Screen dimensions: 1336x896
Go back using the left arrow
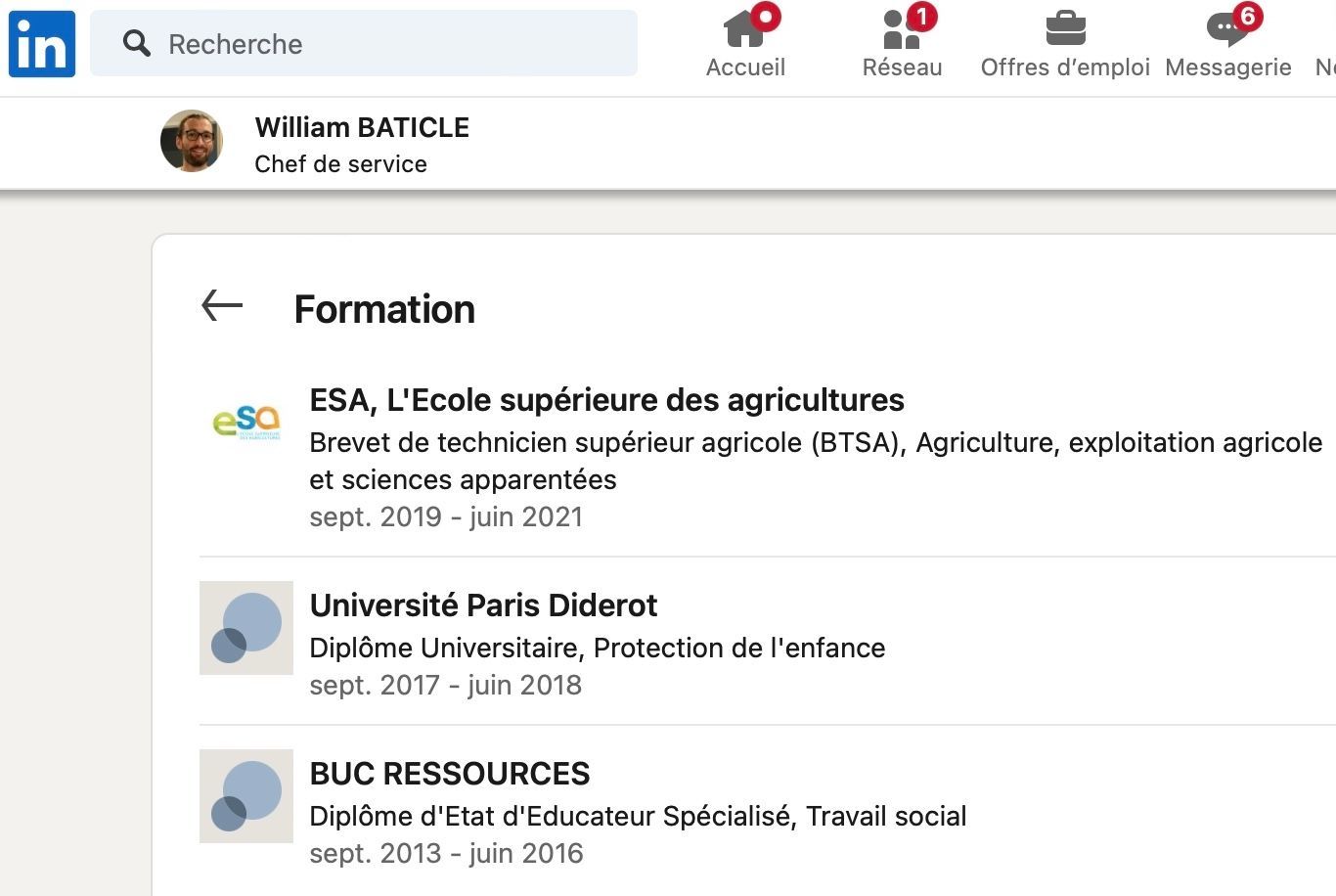click(x=222, y=306)
